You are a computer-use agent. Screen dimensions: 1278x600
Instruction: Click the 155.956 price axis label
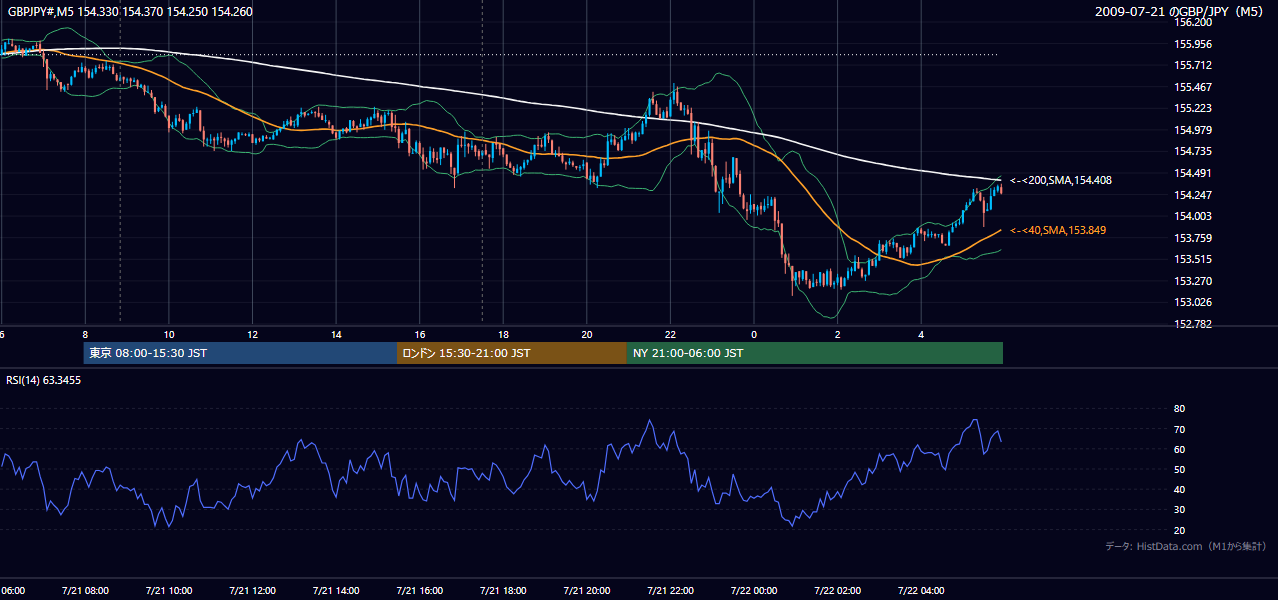coord(1192,44)
